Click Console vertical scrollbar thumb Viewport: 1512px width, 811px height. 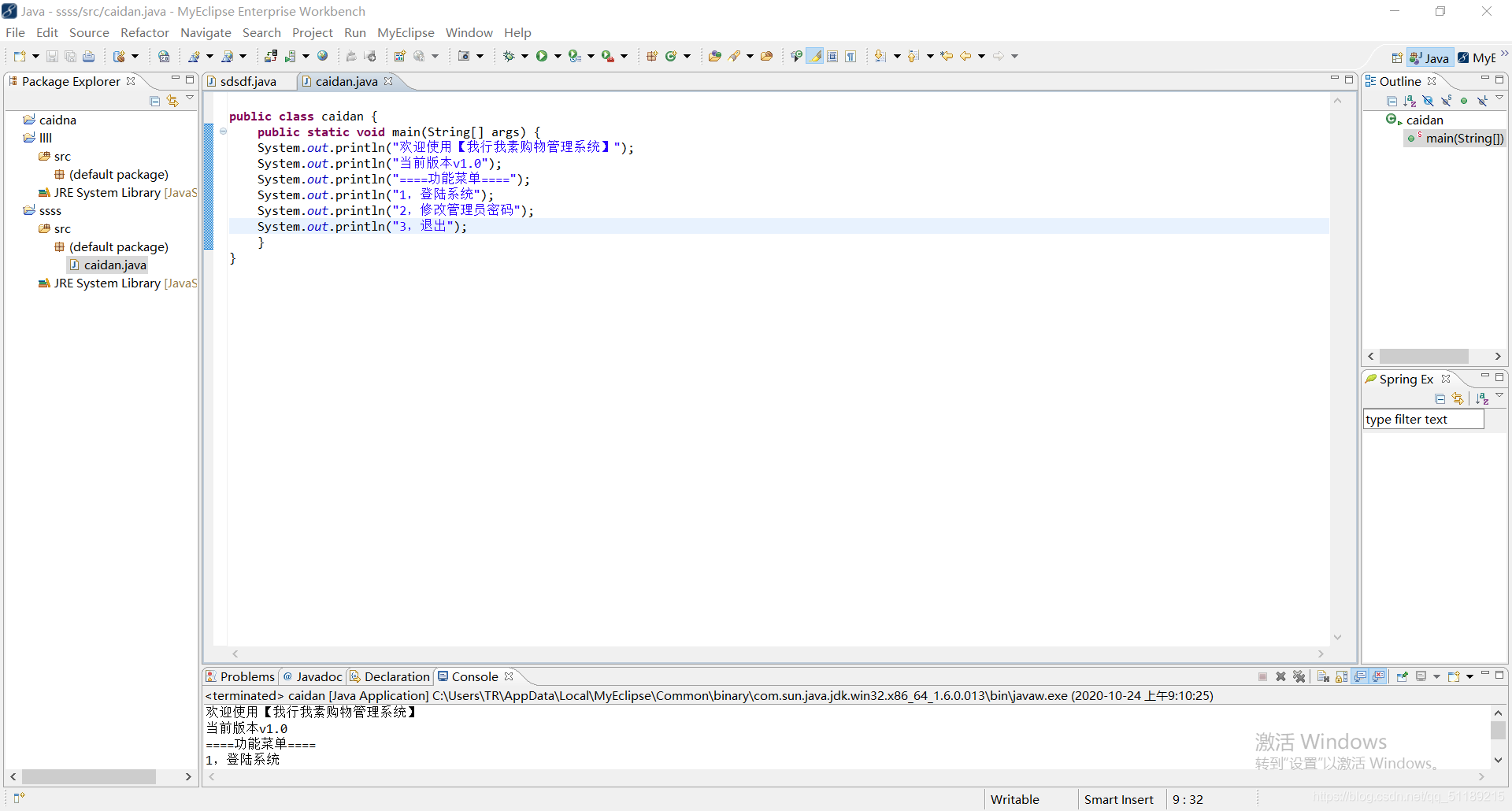pos(1498,730)
